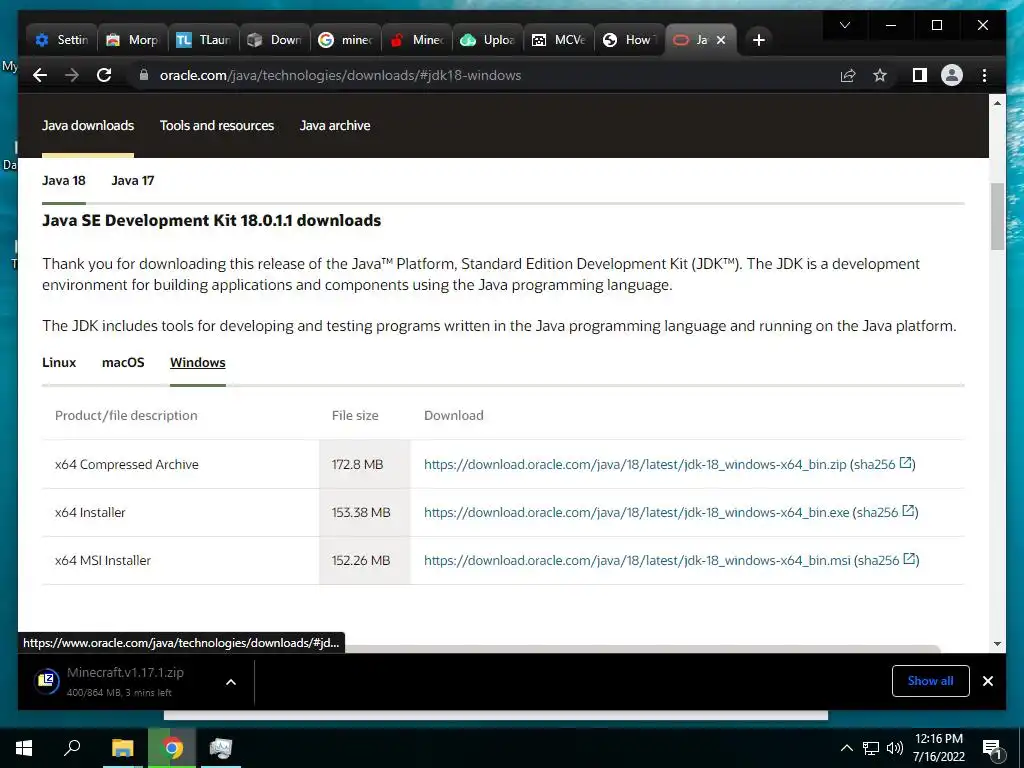Viewport: 1024px width, 768px height.
Task: Click the 152.26 MB file size
Action: 360,560
